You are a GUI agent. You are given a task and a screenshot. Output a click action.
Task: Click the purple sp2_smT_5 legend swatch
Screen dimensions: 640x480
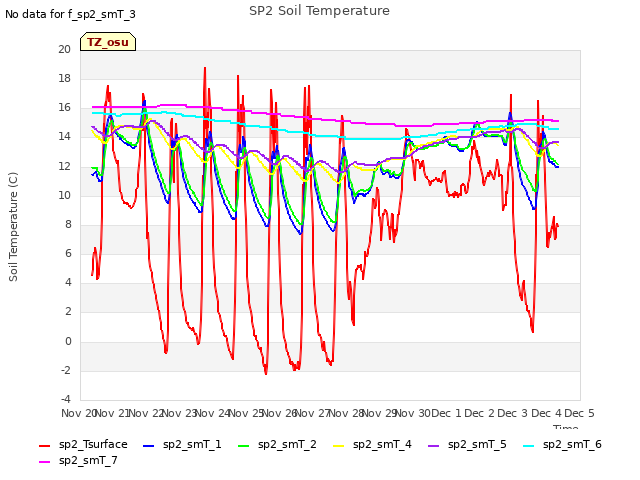tap(433, 446)
